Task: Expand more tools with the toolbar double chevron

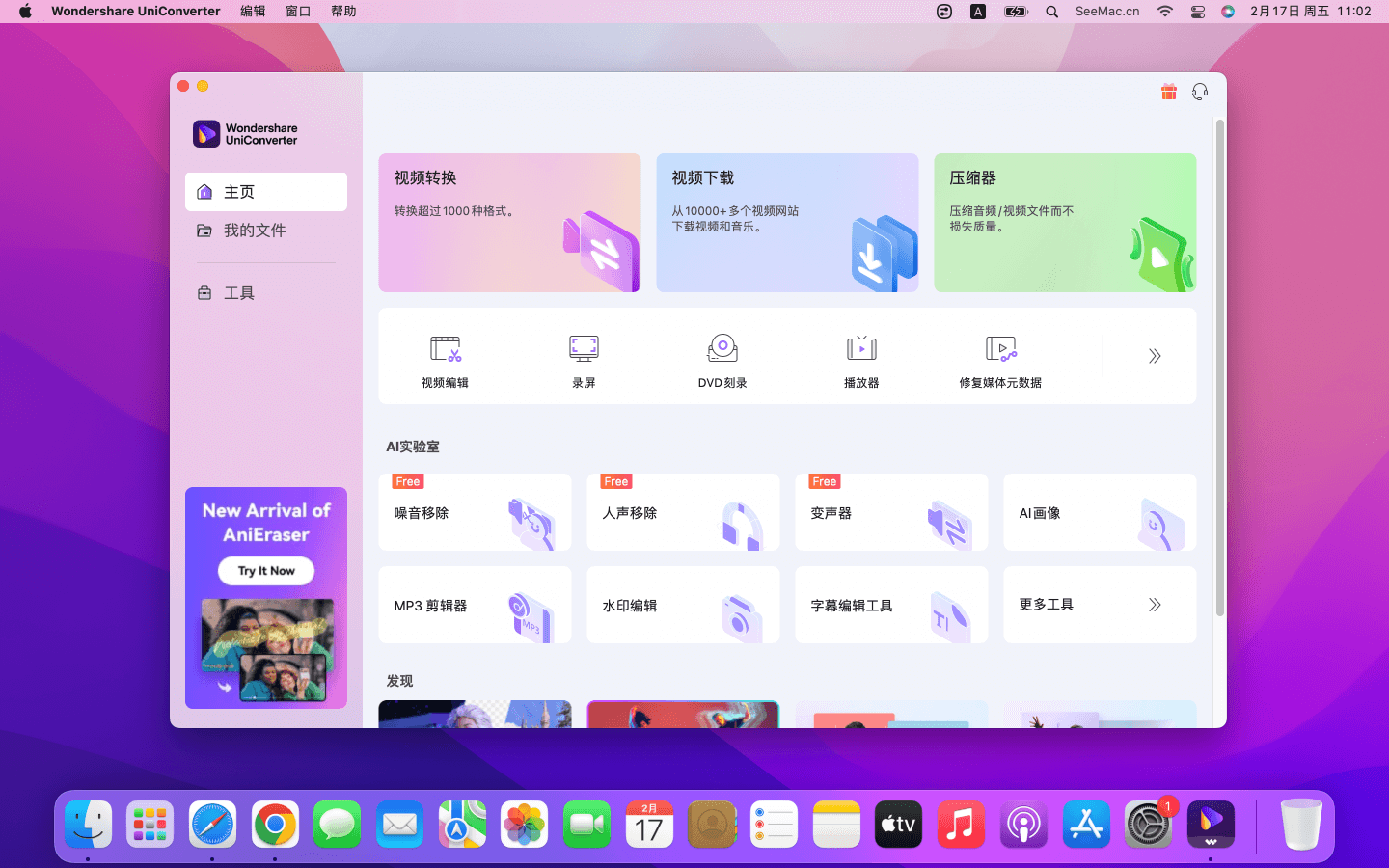Action: tap(1155, 356)
